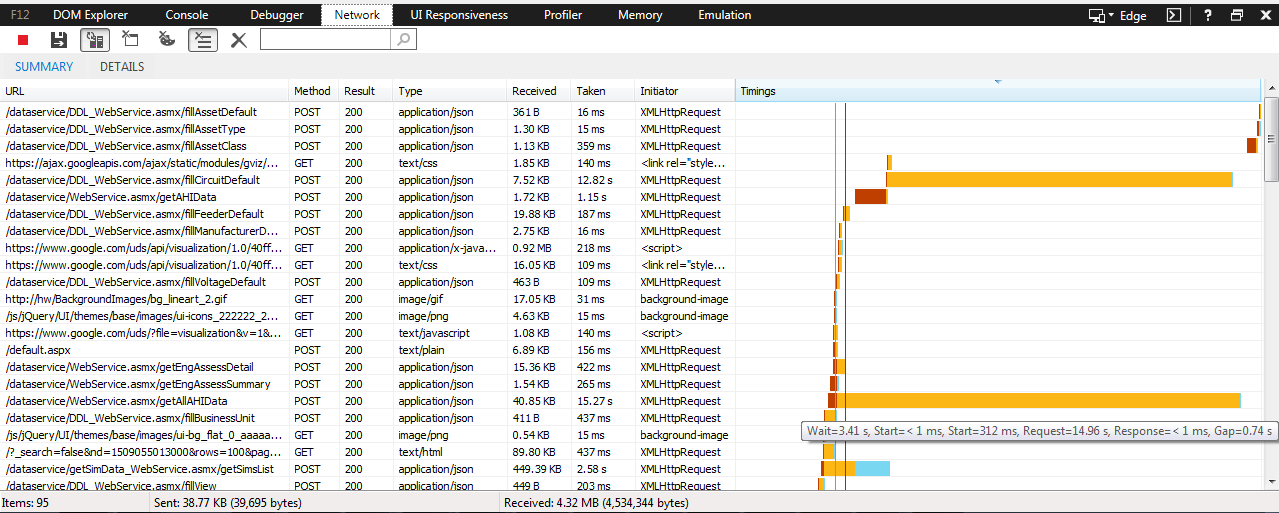Toggle clear entries on navigate button
The height and width of the screenshot is (513, 1279).
point(203,40)
